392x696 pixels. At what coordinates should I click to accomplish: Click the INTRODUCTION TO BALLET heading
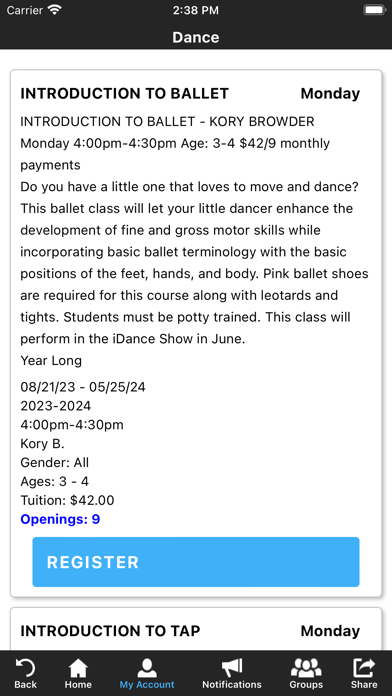[x=125, y=94]
